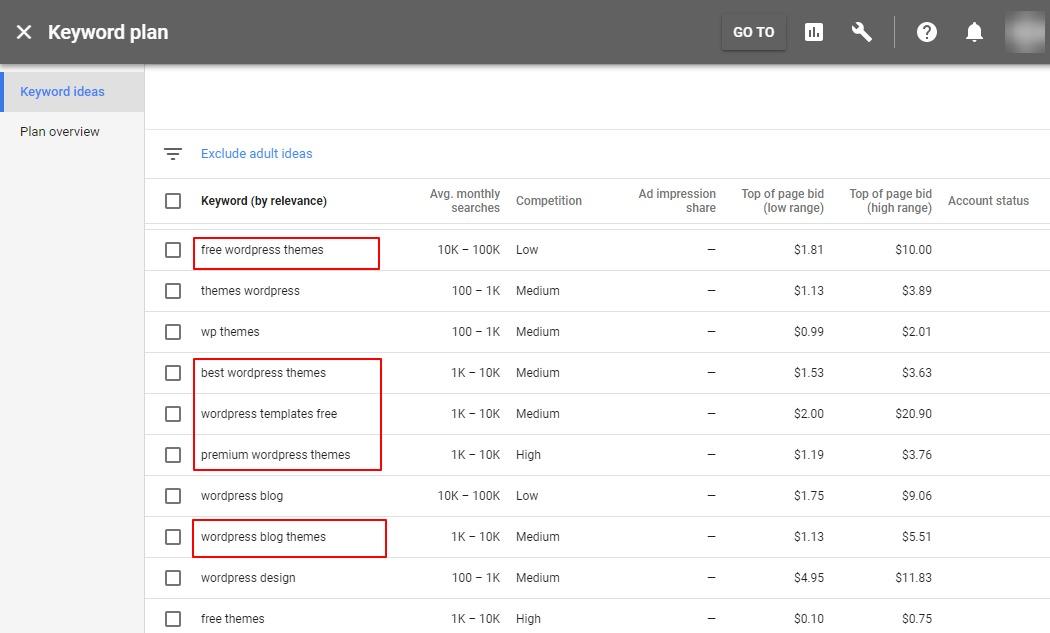1050x633 pixels.
Task: Click the 'wordpress design' keyword text
Action: coord(248,577)
